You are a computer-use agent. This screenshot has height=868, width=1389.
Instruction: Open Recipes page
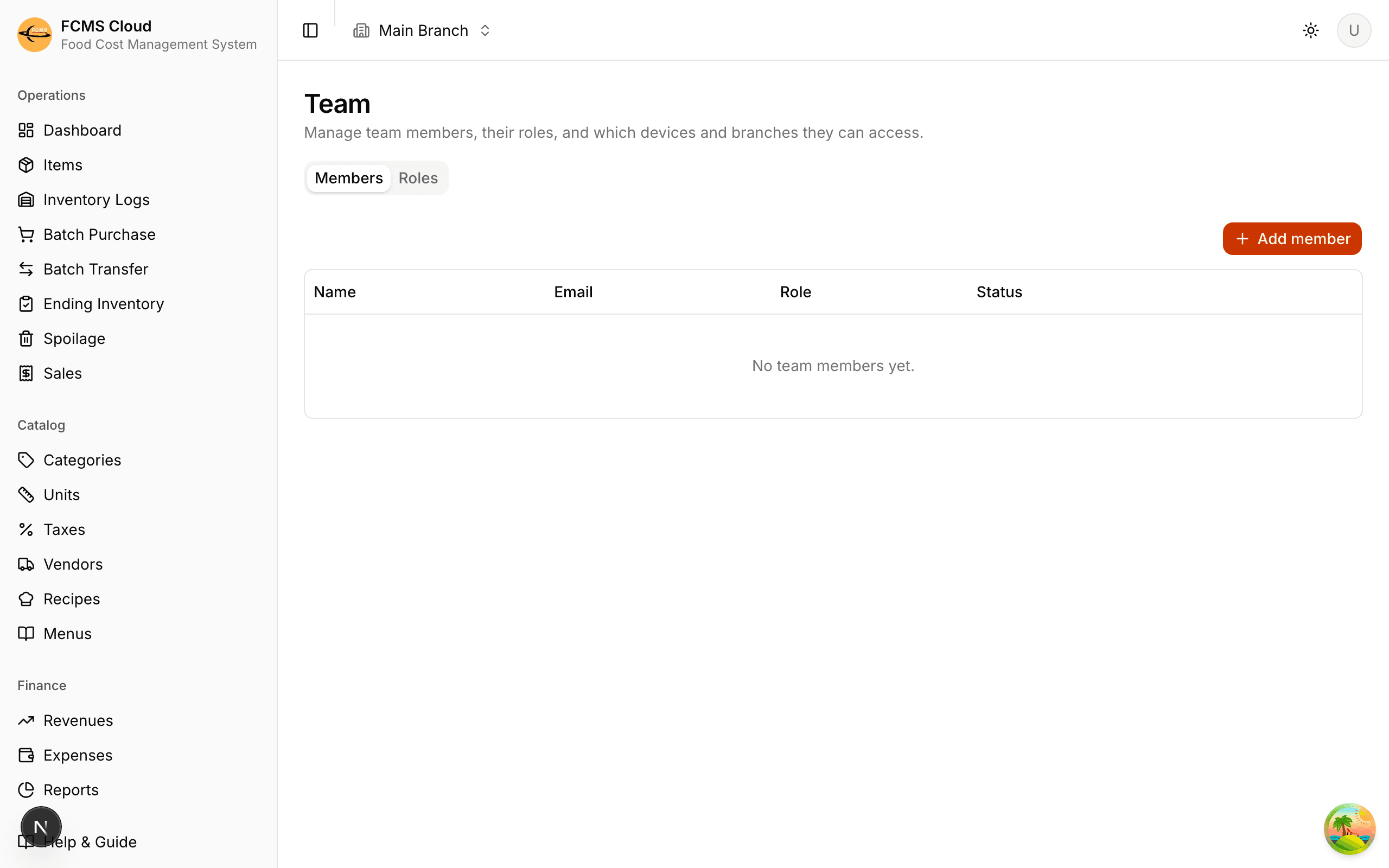(x=138, y=599)
